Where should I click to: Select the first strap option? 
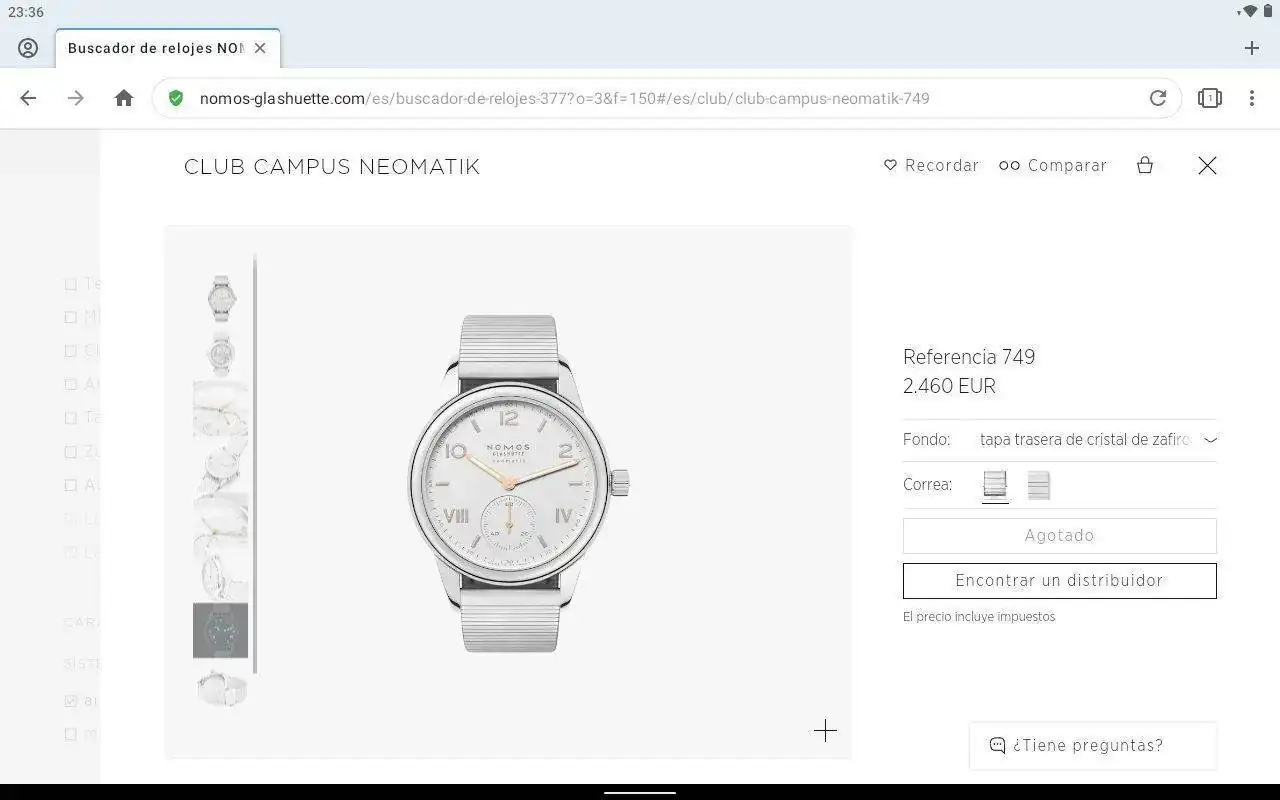click(994, 485)
